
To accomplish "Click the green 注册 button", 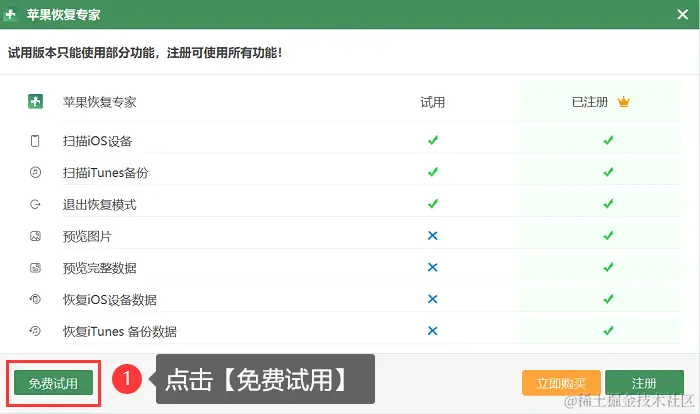I will [x=644, y=383].
